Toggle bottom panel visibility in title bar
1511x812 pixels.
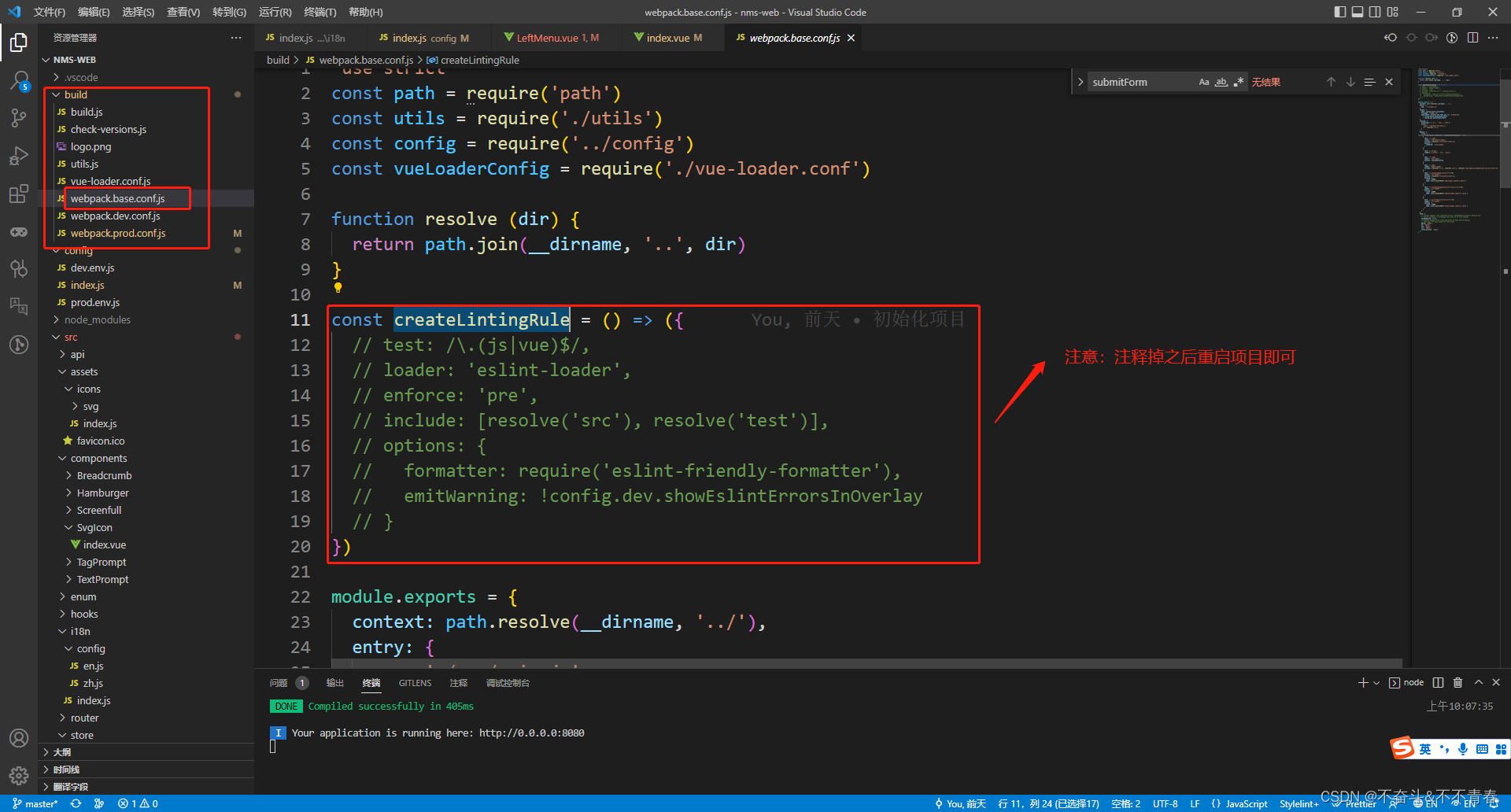(x=1358, y=12)
